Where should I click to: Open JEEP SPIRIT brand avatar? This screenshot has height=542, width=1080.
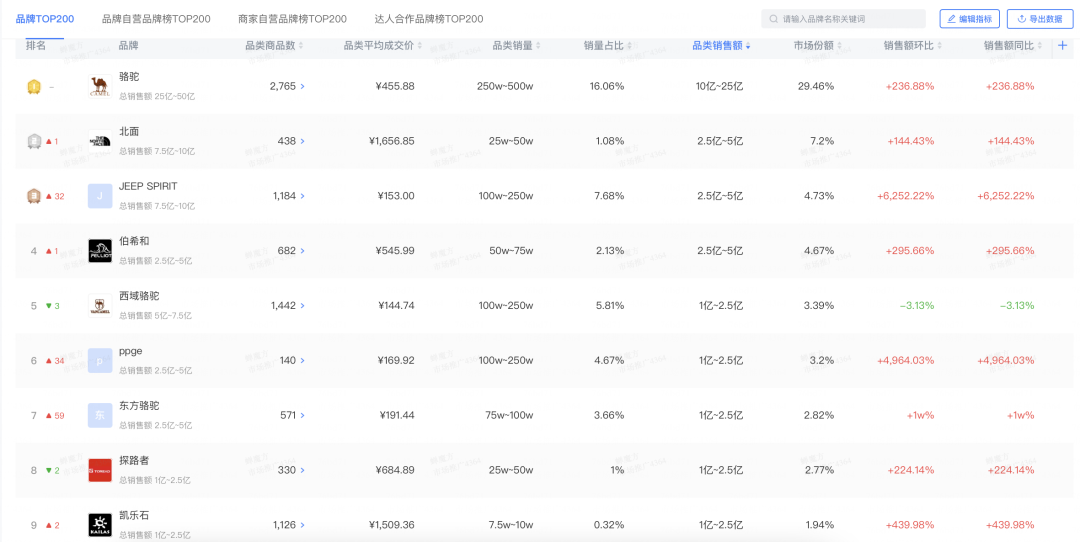point(100,196)
